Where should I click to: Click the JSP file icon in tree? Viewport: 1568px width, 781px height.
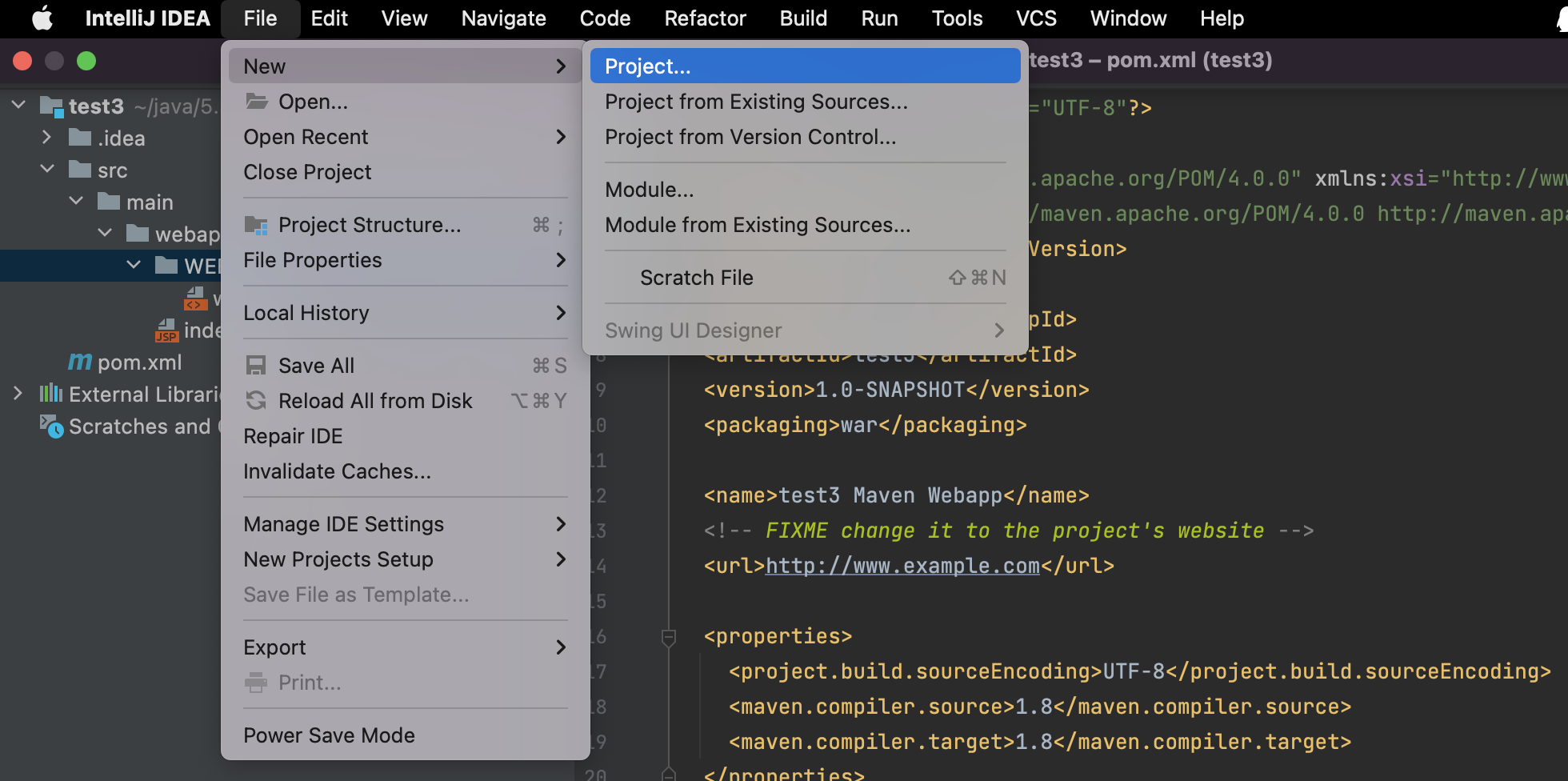[166, 330]
